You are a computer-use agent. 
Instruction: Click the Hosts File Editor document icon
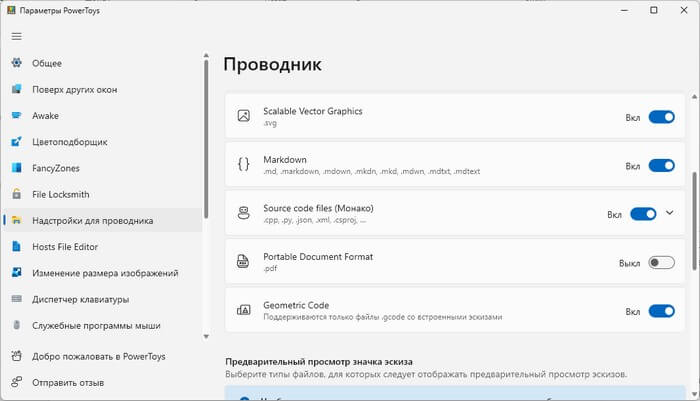(17, 246)
